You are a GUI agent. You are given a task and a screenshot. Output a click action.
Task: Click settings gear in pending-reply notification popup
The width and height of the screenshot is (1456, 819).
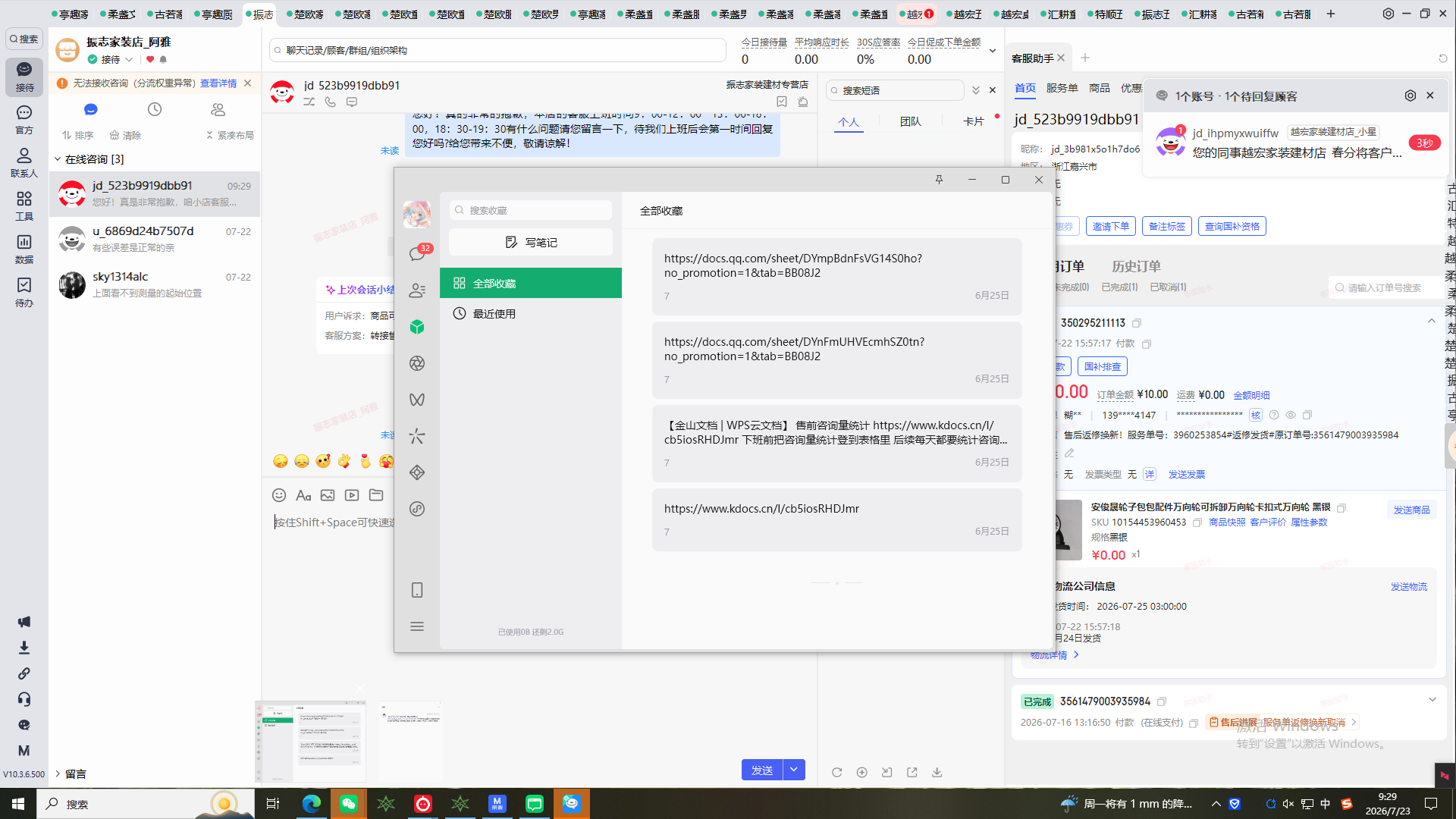pyautogui.click(x=1410, y=96)
